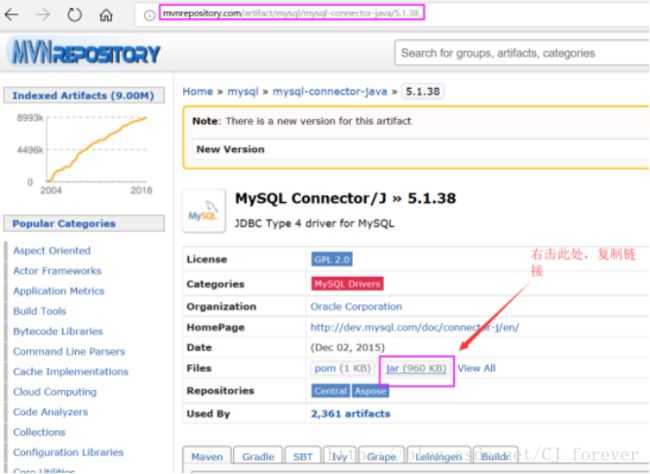Show site info via the address bar icon
The width and height of the screenshot is (650, 474).
pos(149,15)
